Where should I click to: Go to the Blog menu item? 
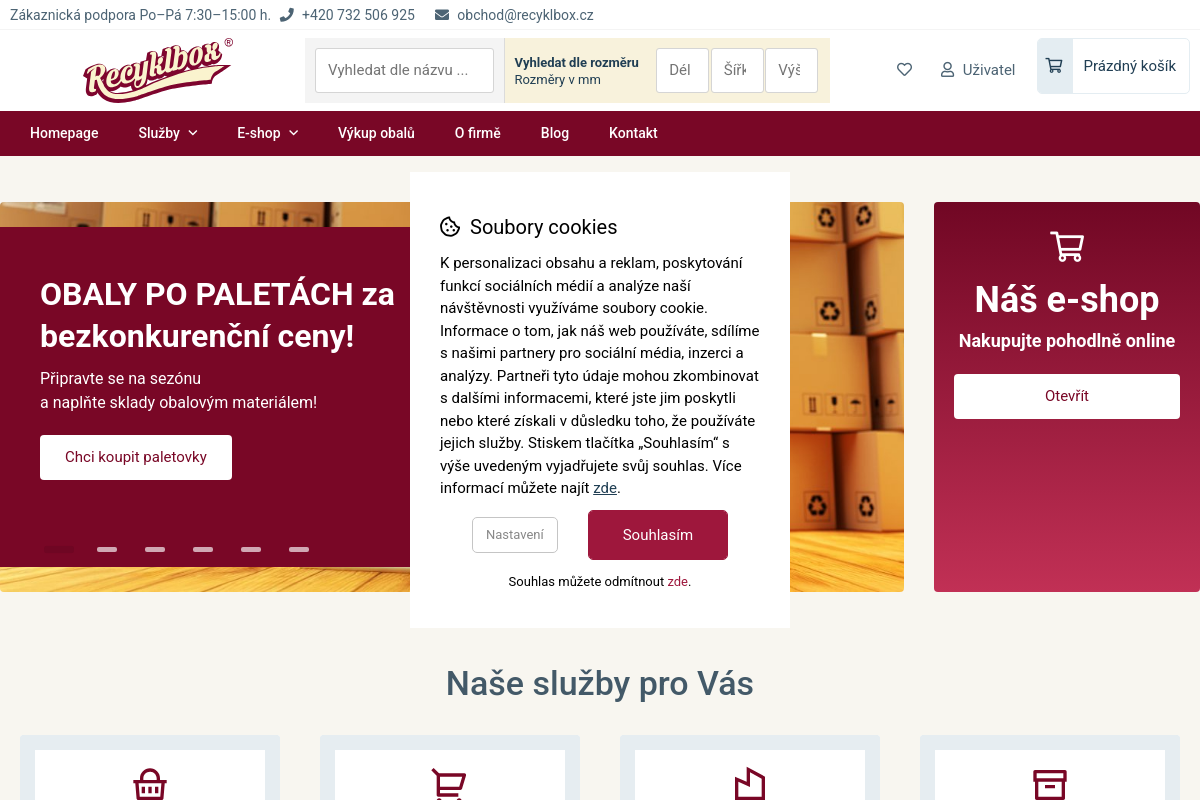(x=555, y=133)
